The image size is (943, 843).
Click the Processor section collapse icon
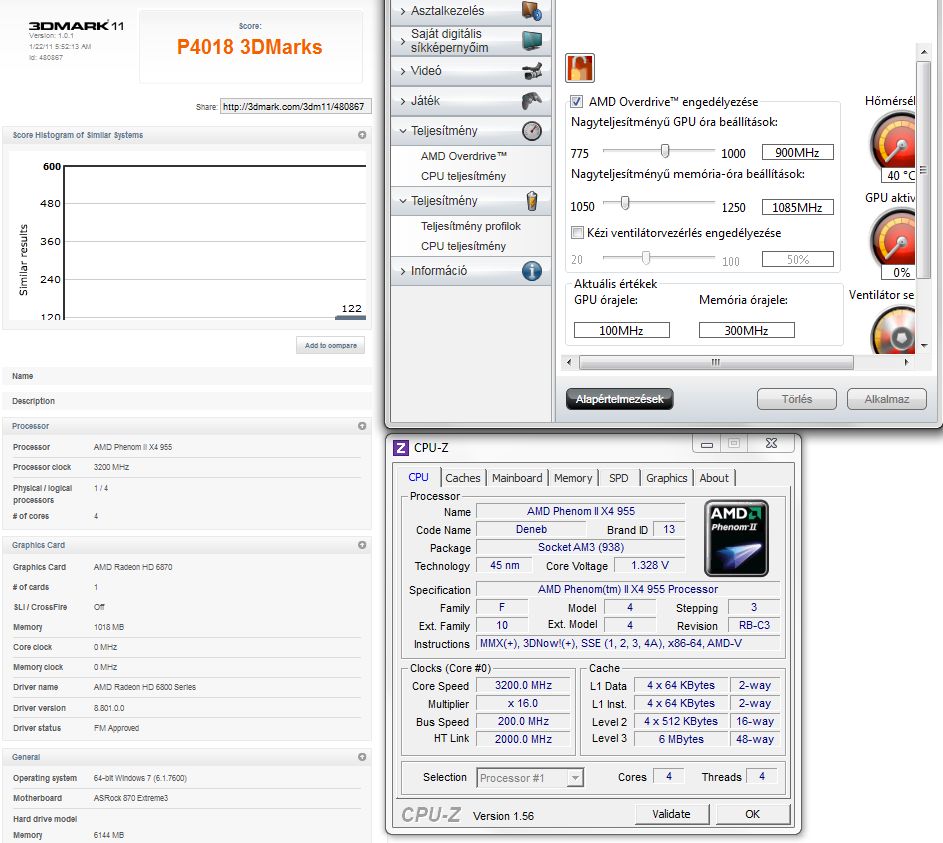coord(362,426)
